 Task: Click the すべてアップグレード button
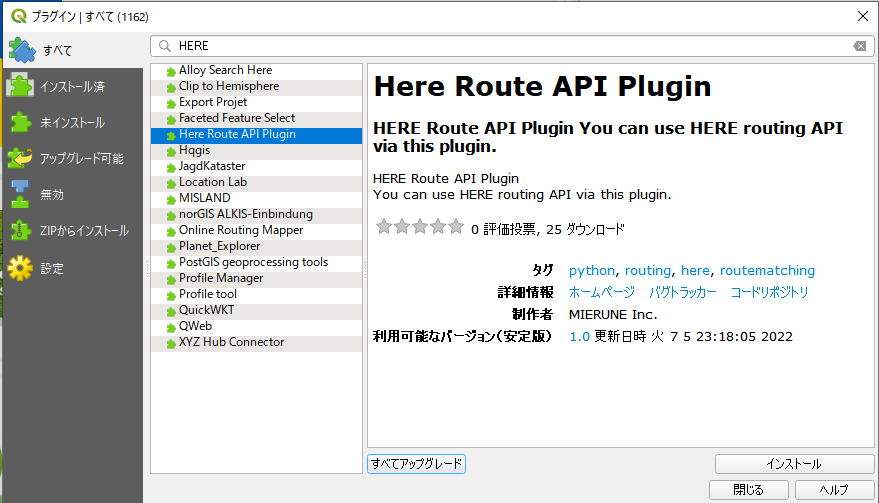point(417,464)
